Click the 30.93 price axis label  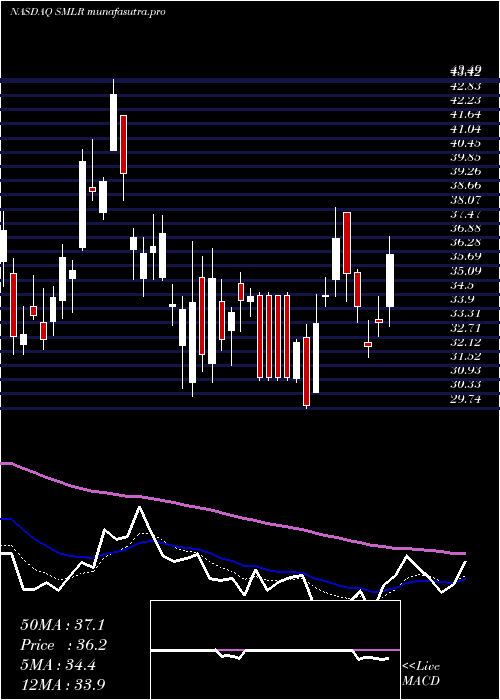click(466, 371)
